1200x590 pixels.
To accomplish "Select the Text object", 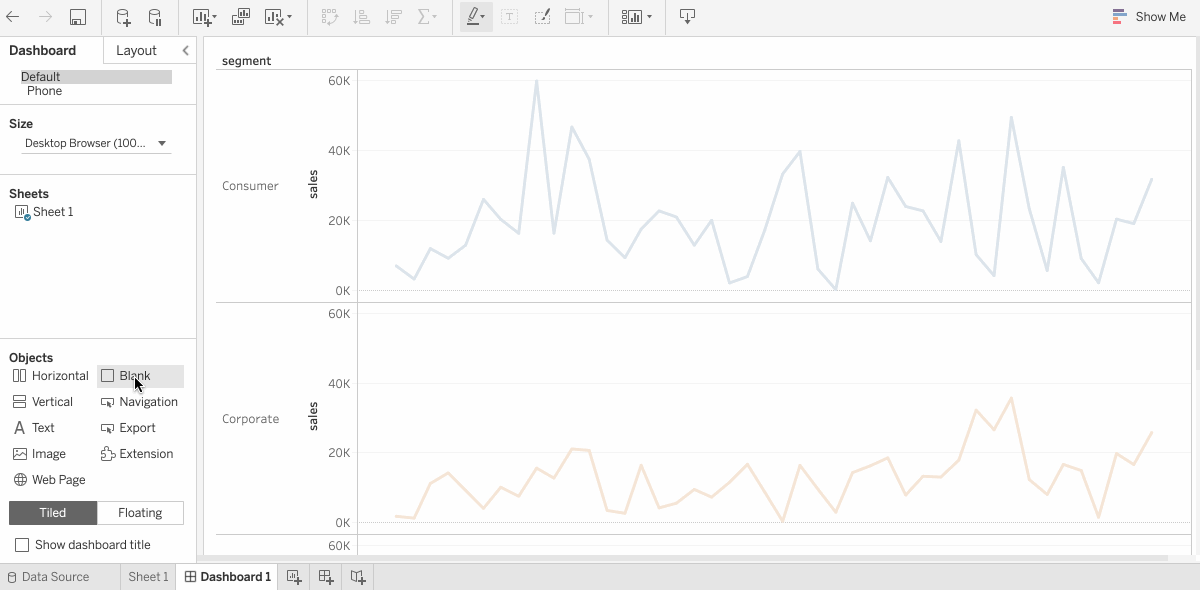I will tap(33, 428).
